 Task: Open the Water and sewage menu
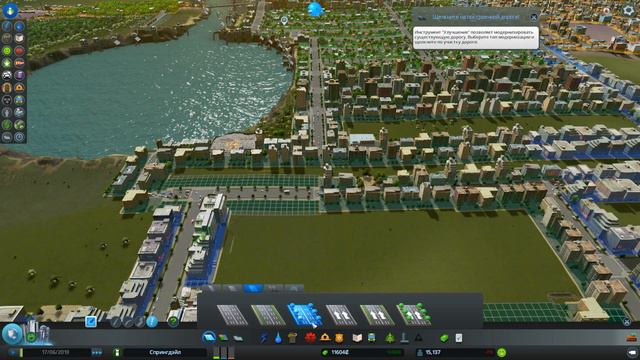click(278, 338)
